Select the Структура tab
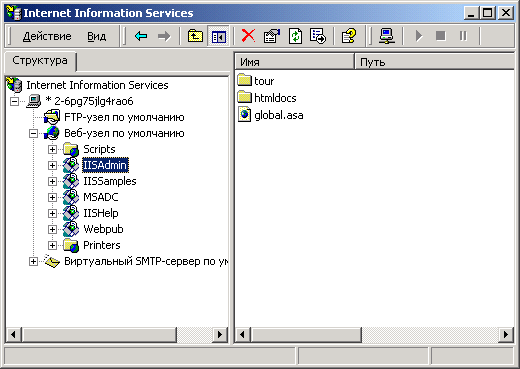The width and height of the screenshot is (520, 369). (40, 61)
